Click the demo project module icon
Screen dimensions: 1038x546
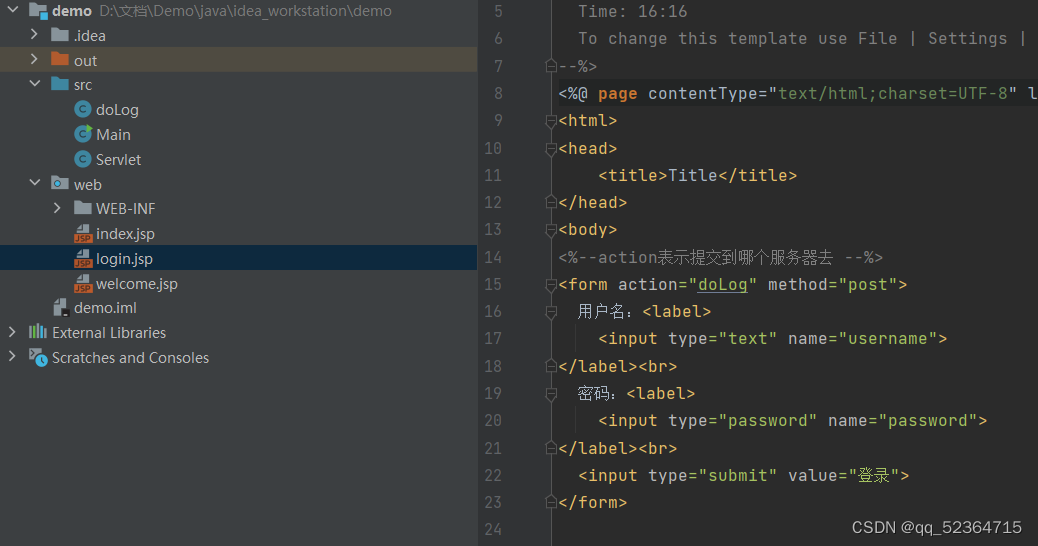[38, 11]
